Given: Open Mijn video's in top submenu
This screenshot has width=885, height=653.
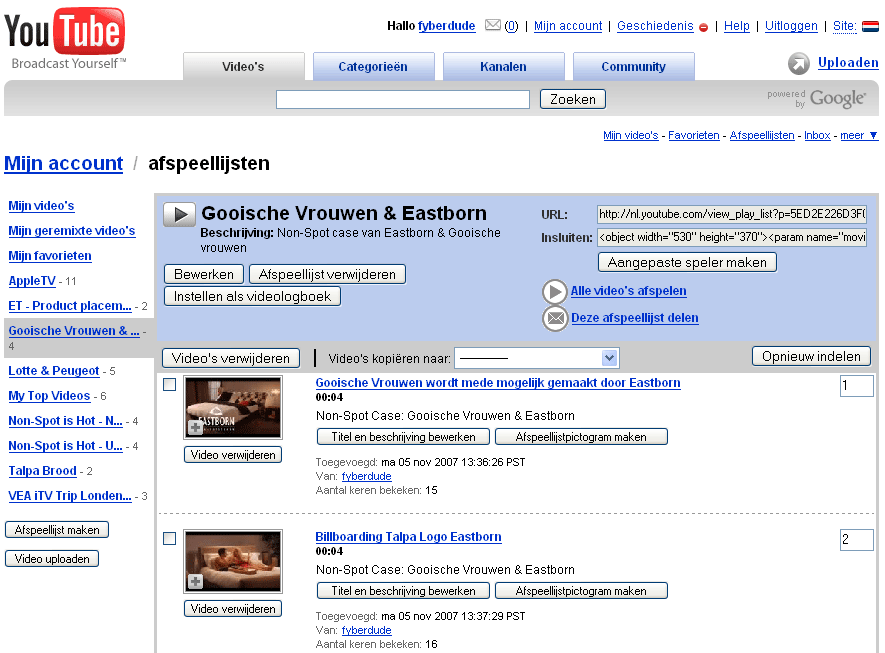Looking at the screenshot, I should (x=630, y=135).
